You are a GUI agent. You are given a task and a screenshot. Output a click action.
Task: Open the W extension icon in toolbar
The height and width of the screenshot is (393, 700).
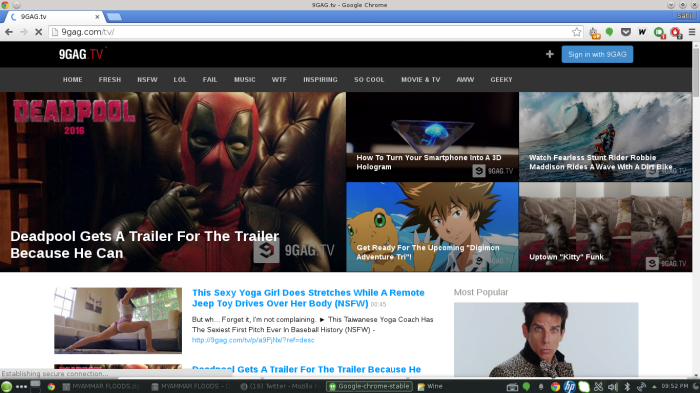coord(642,32)
